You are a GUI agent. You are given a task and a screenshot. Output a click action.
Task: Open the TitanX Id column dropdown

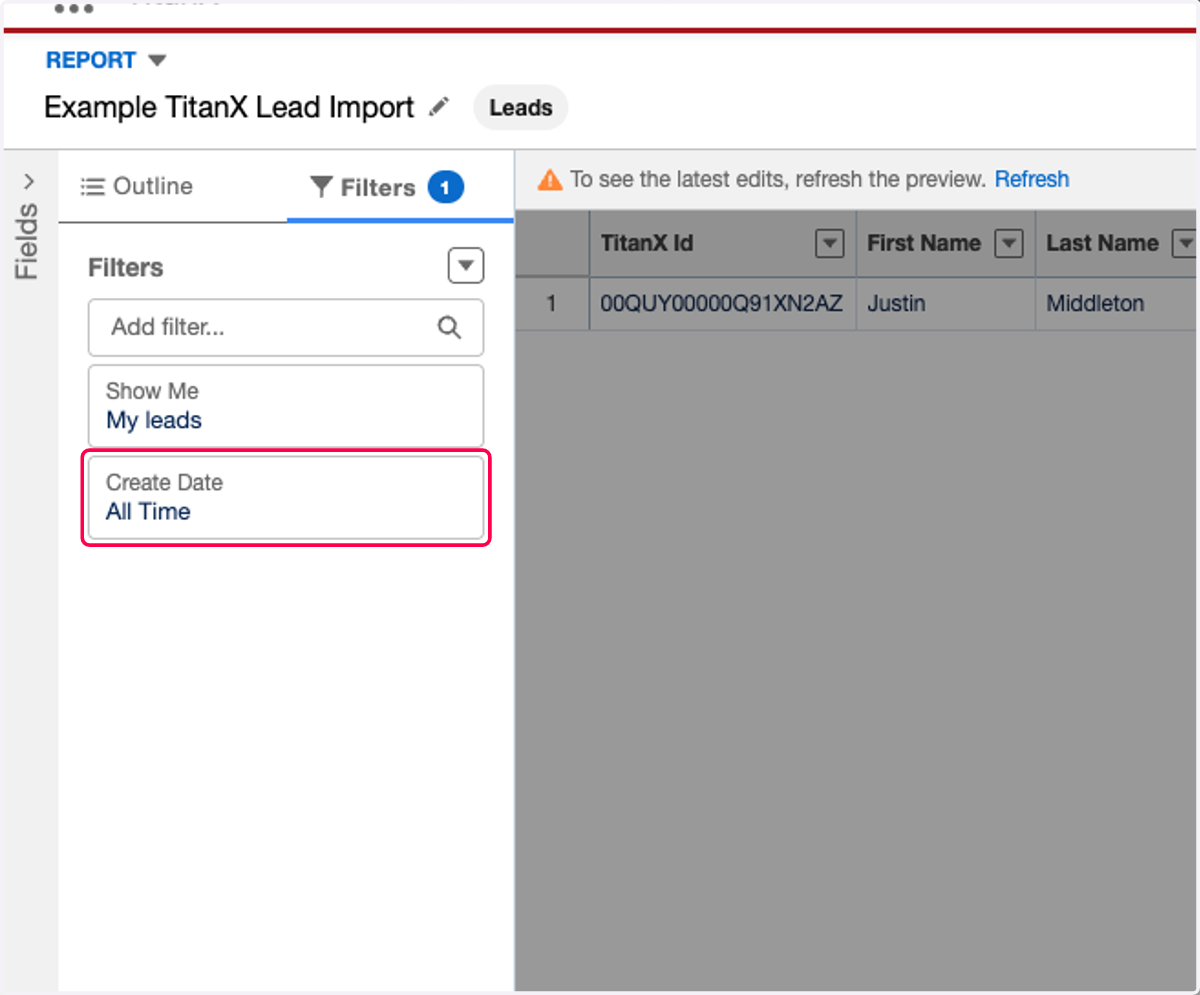click(830, 243)
